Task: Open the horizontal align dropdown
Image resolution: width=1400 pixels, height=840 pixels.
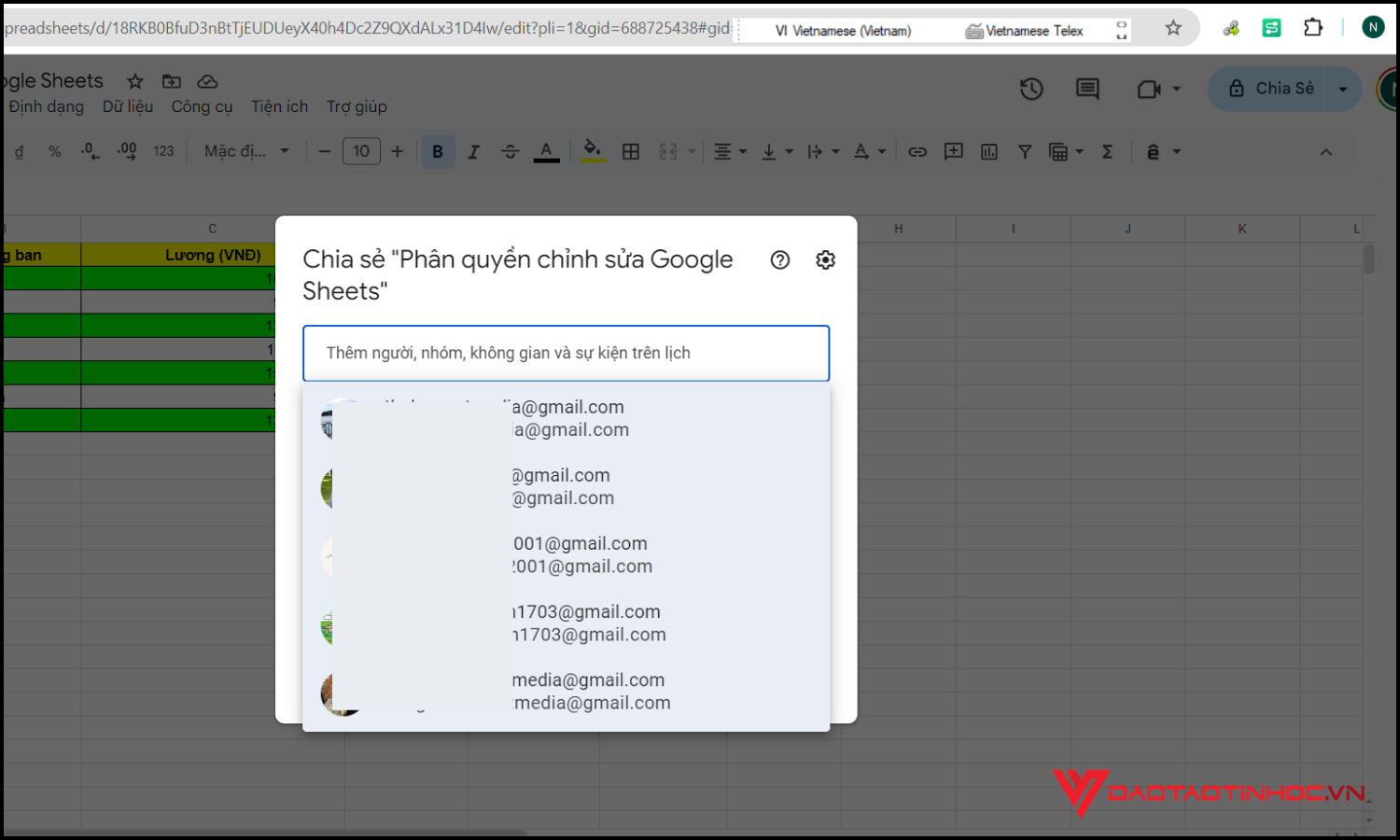Action: tap(730, 150)
